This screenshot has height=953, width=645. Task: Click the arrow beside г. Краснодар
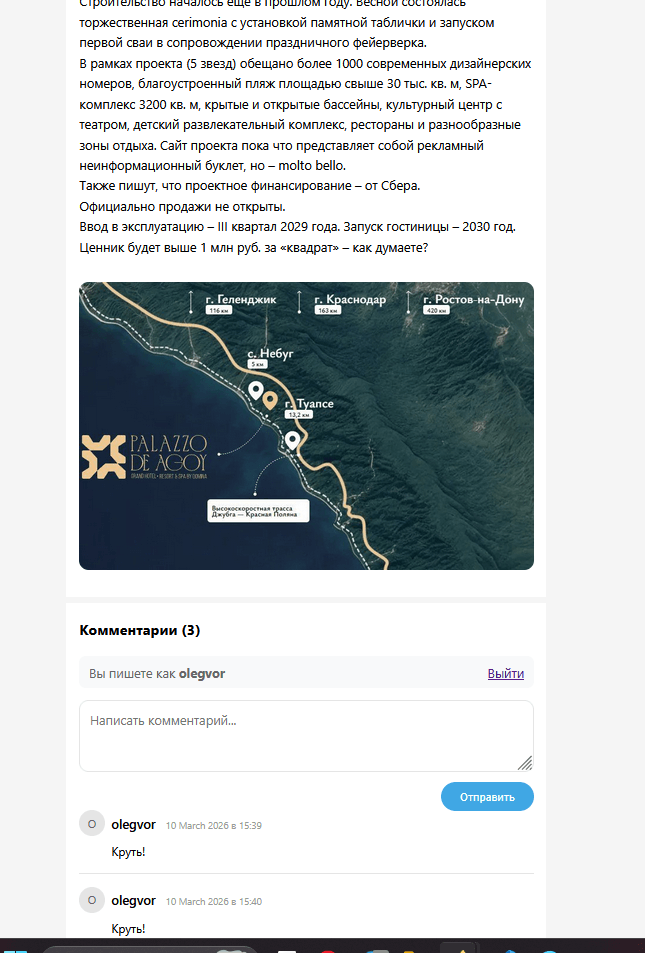point(300,302)
